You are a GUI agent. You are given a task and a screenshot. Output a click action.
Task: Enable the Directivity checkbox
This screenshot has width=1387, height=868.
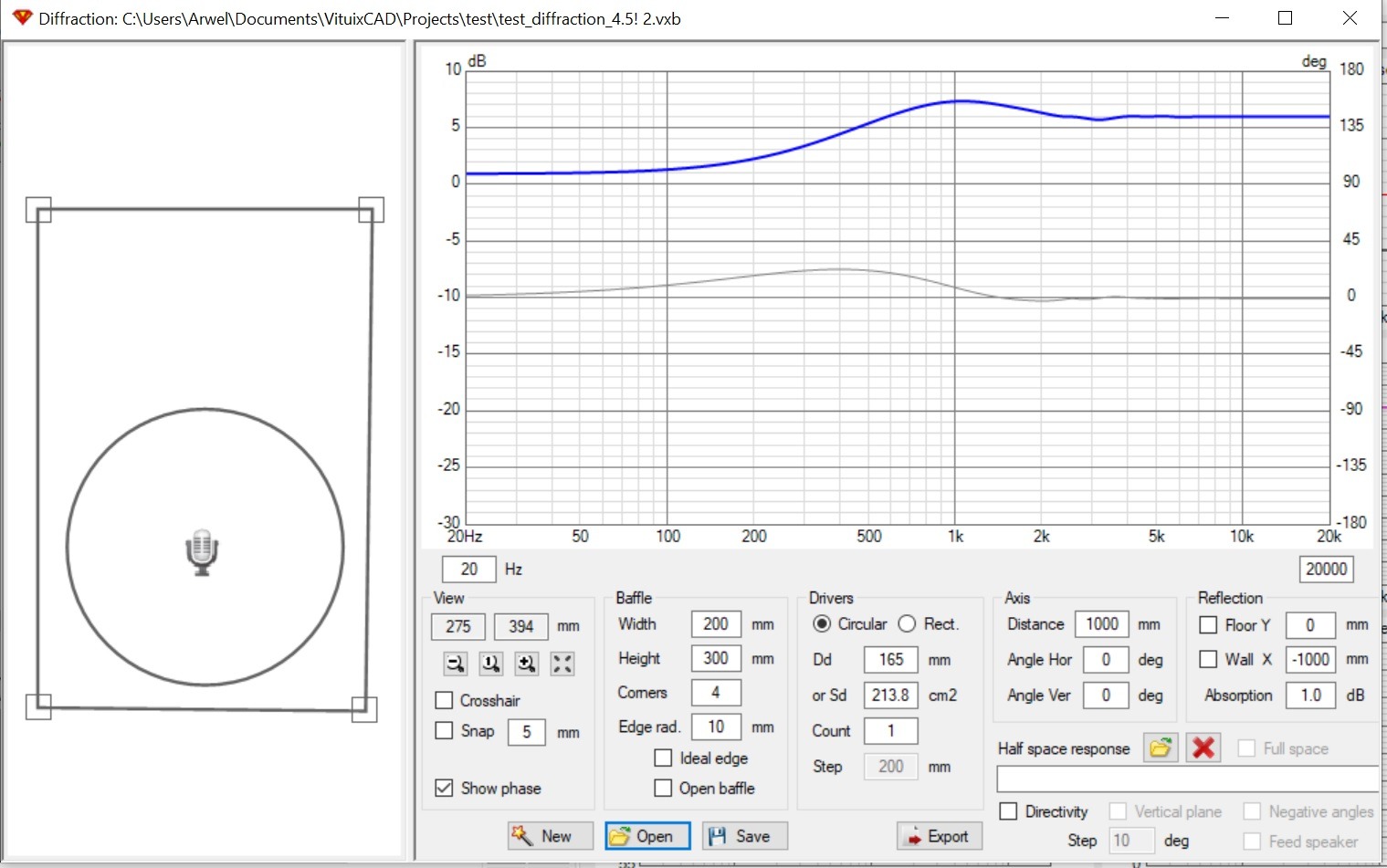[x=1008, y=810]
